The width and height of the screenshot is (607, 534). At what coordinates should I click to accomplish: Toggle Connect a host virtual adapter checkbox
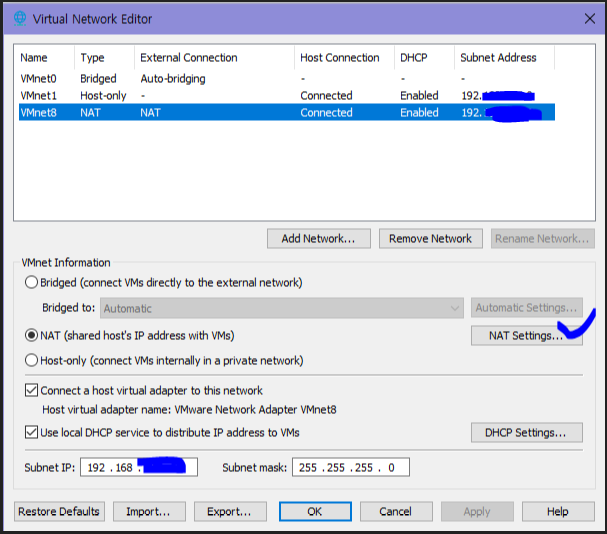pos(31,390)
